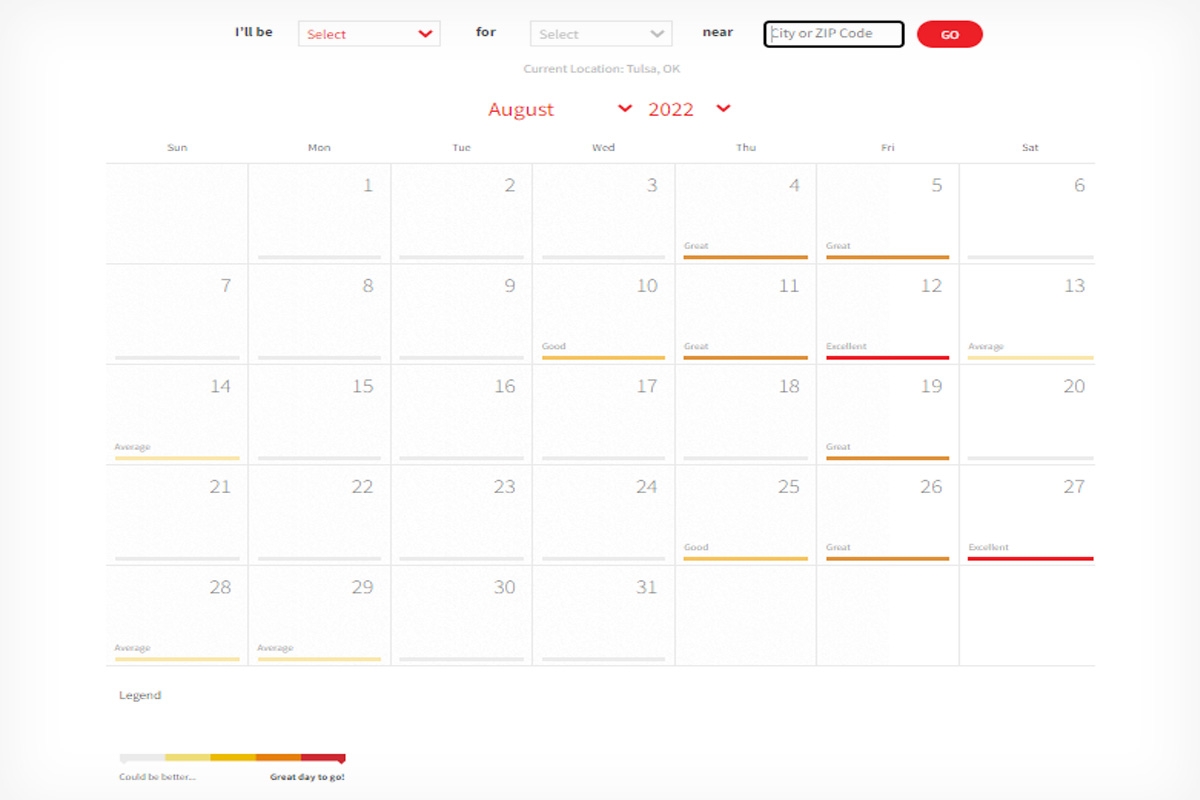The height and width of the screenshot is (800, 1200).
Task: Expand the August month picker
Action: click(x=520, y=110)
